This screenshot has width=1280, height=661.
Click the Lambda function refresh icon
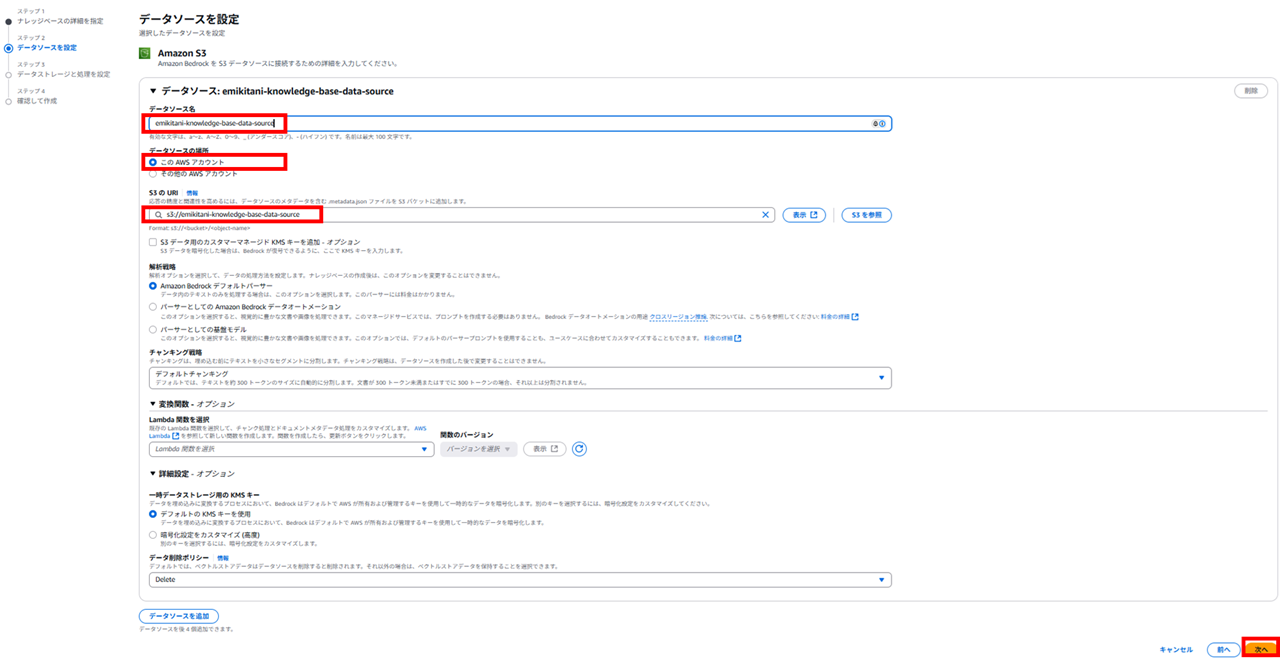579,449
